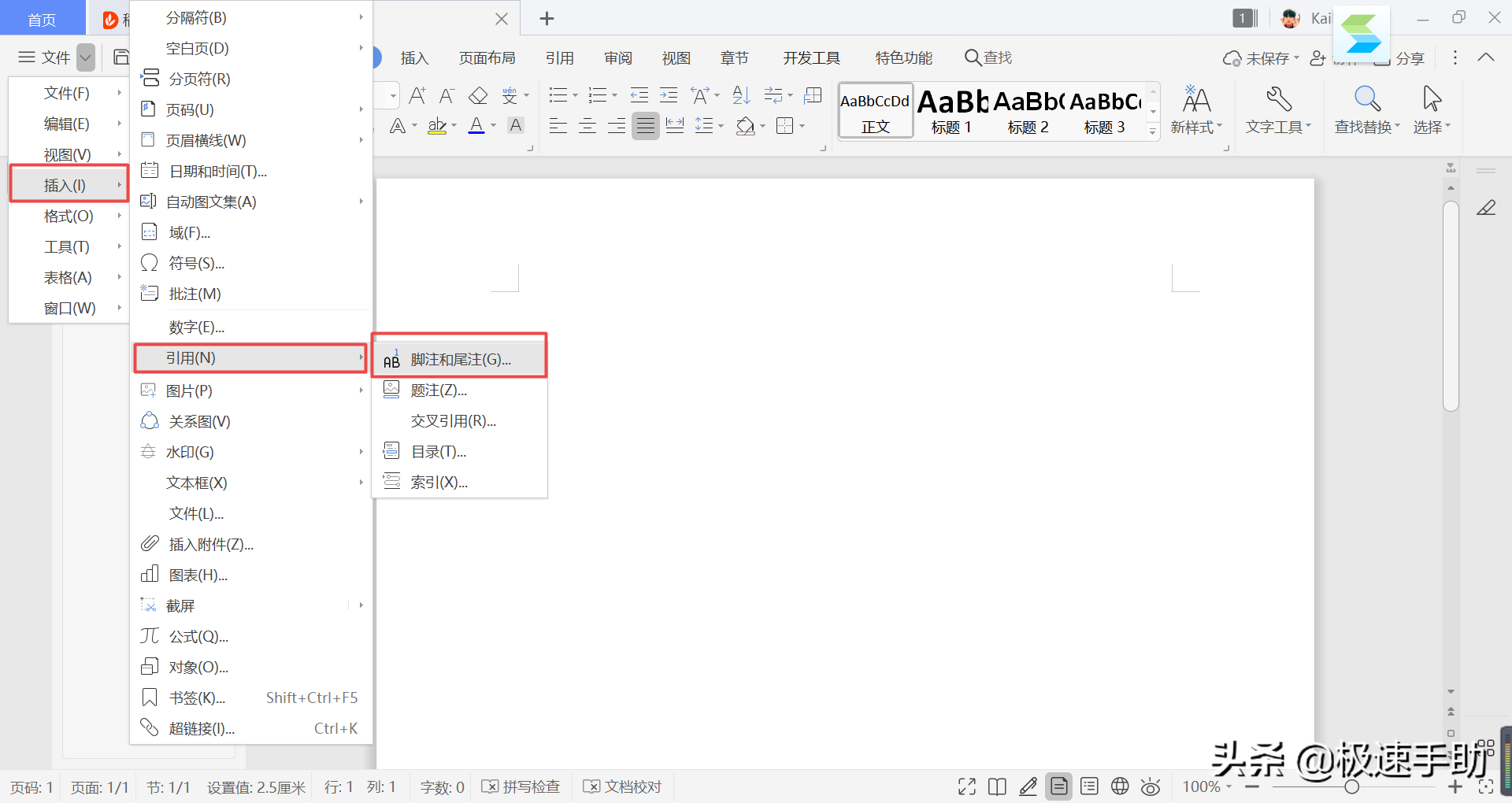Open the Text Tools (文字工具) icon
The image size is (1512, 803).
coord(1278,110)
